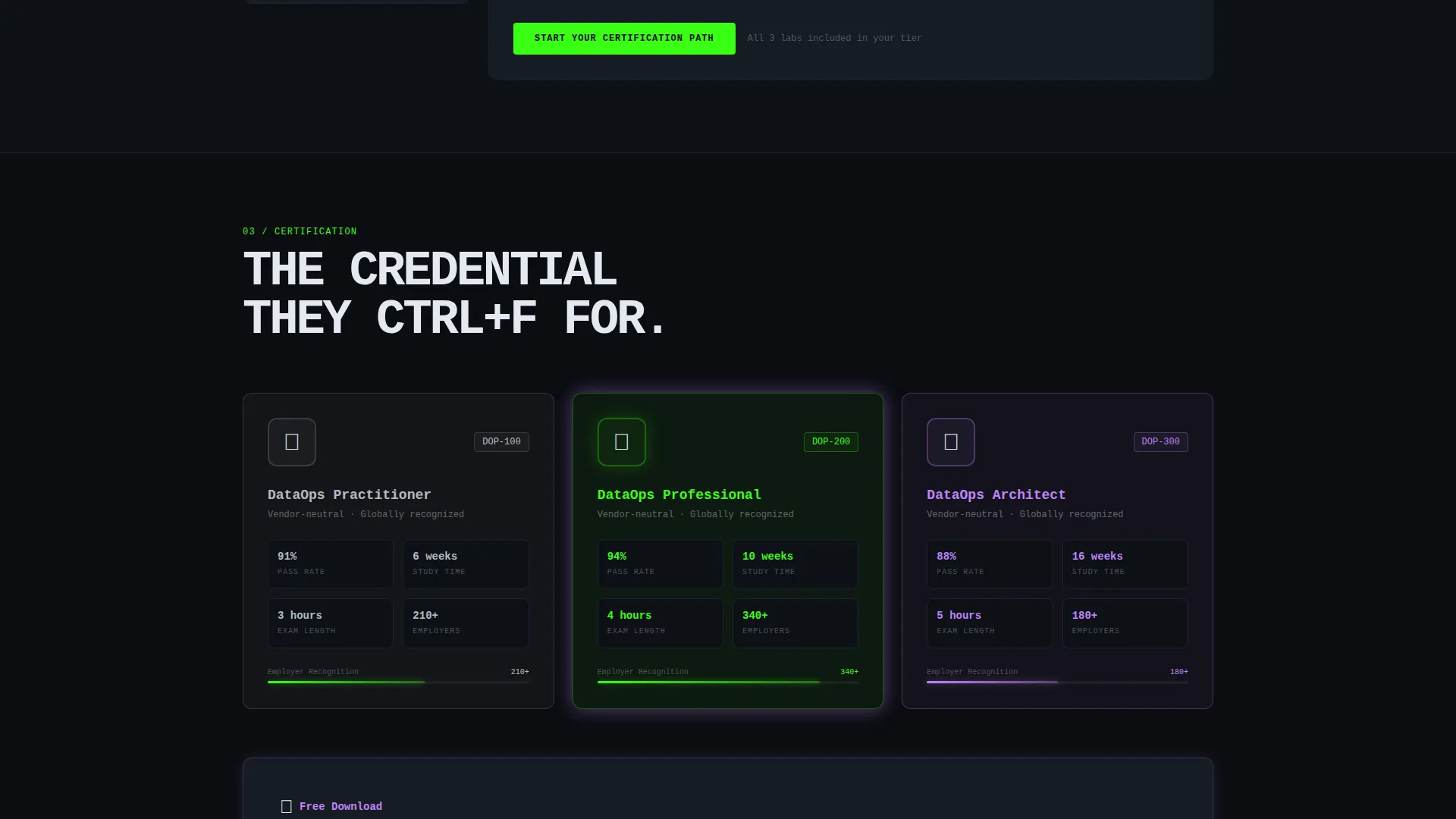Select the 91% pass rate tile
The image size is (1456, 819).
(x=331, y=564)
